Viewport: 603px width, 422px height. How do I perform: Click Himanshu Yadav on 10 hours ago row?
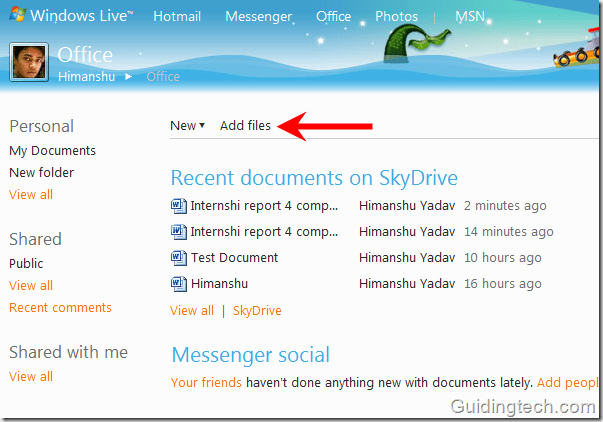407,258
